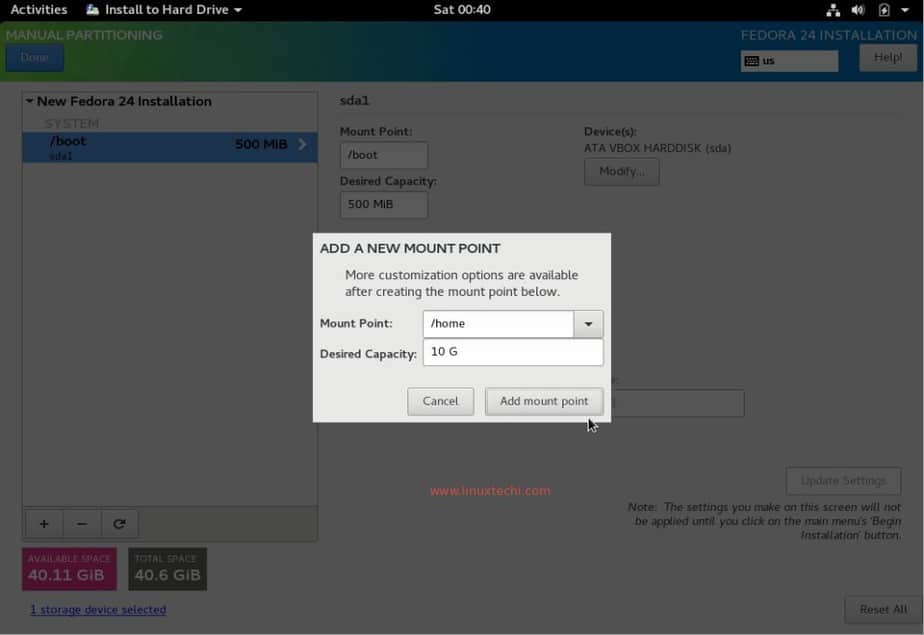Click the Add mount point button
This screenshot has width=924, height=635.
pyautogui.click(x=544, y=401)
